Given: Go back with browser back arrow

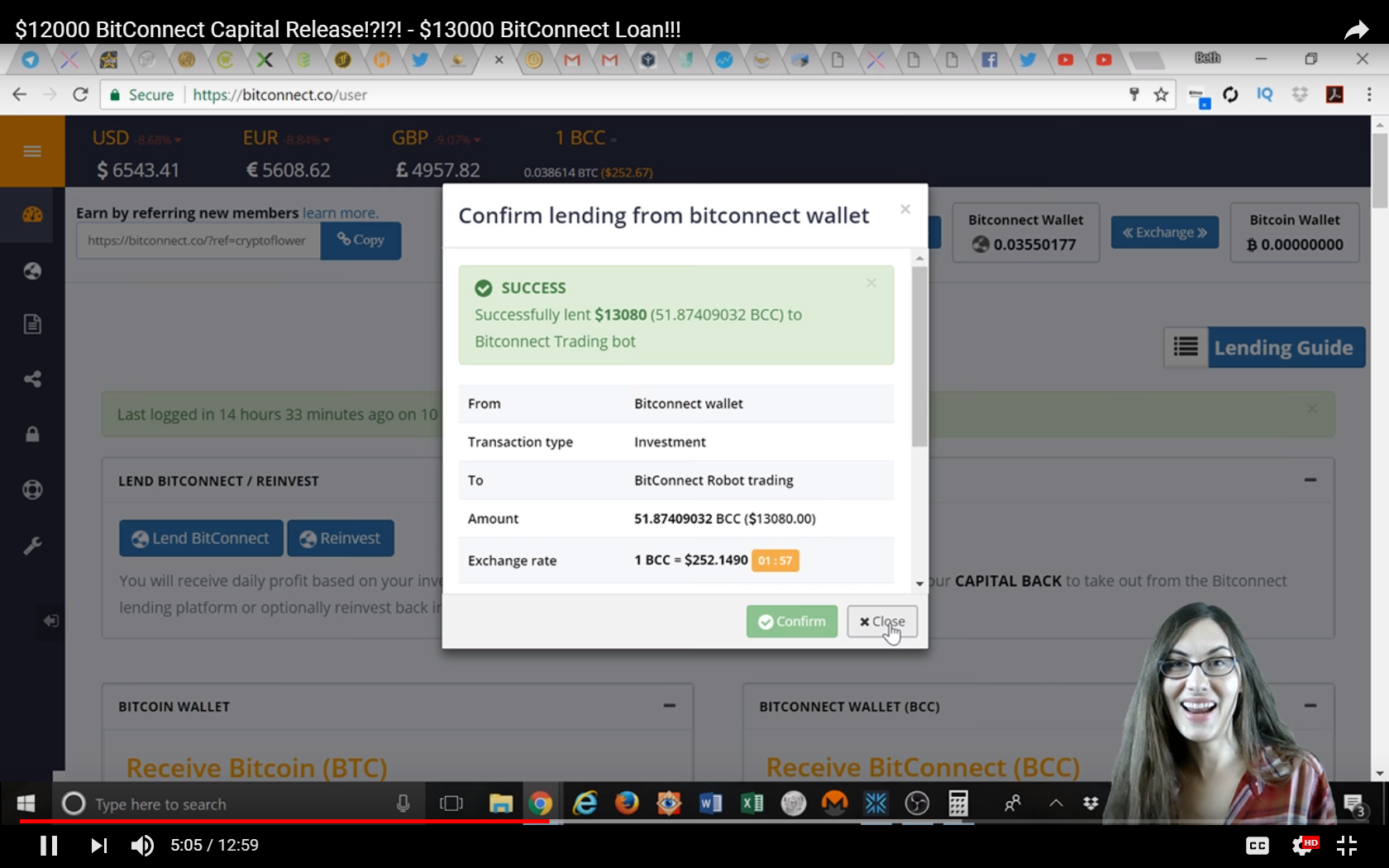Looking at the screenshot, I should 20,94.
